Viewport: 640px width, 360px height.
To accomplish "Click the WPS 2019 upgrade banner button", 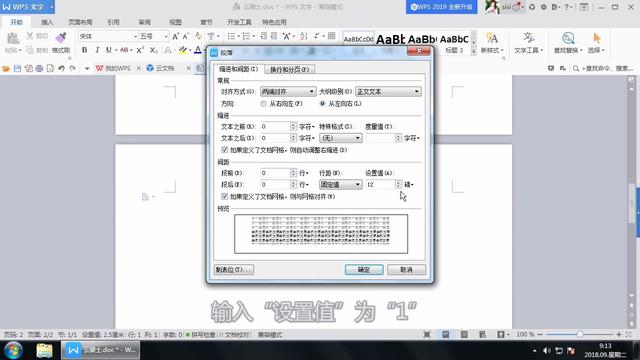I will point(441,7).
